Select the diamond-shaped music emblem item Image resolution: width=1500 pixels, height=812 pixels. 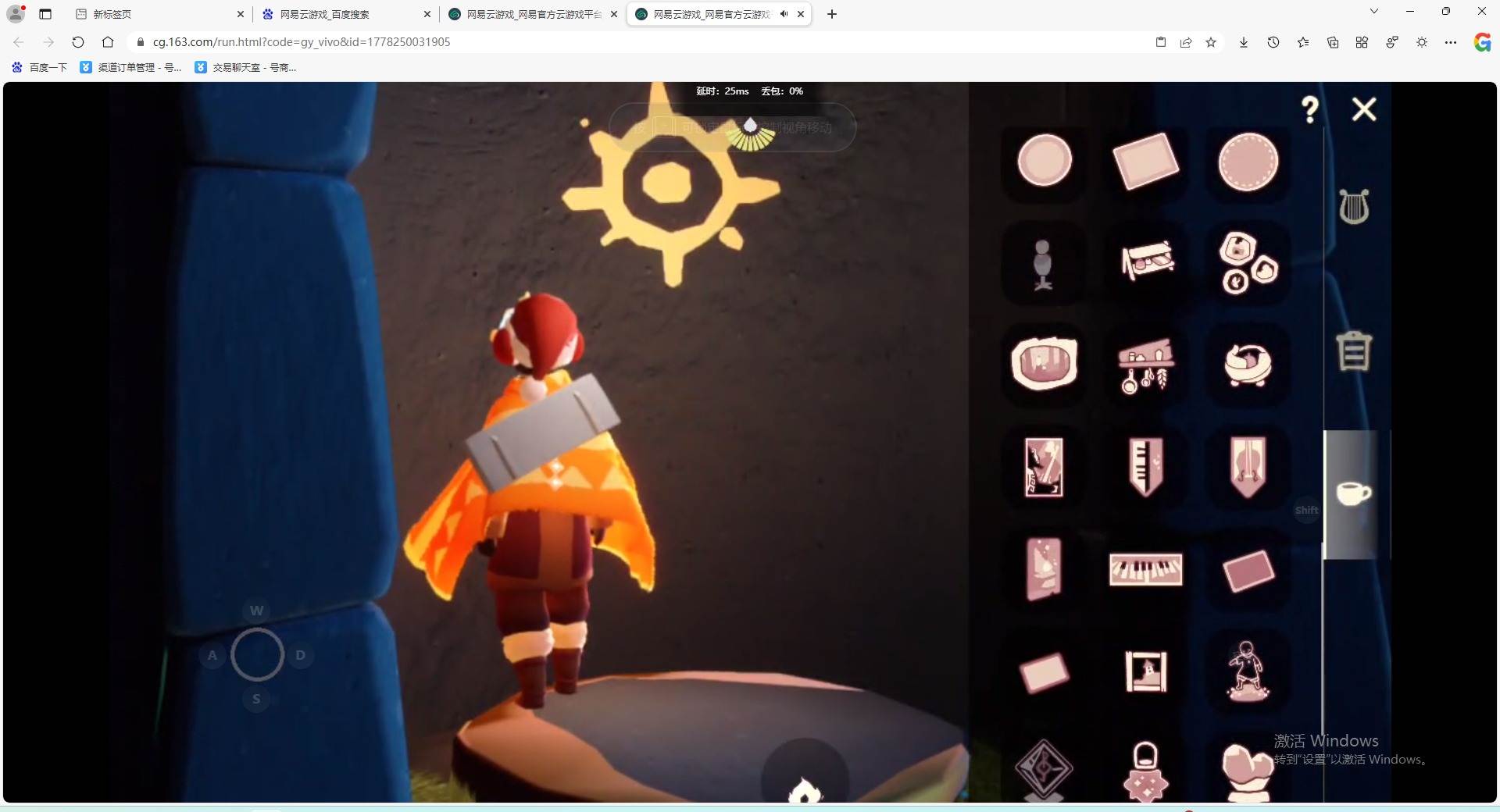click(x=1044, y=770)
